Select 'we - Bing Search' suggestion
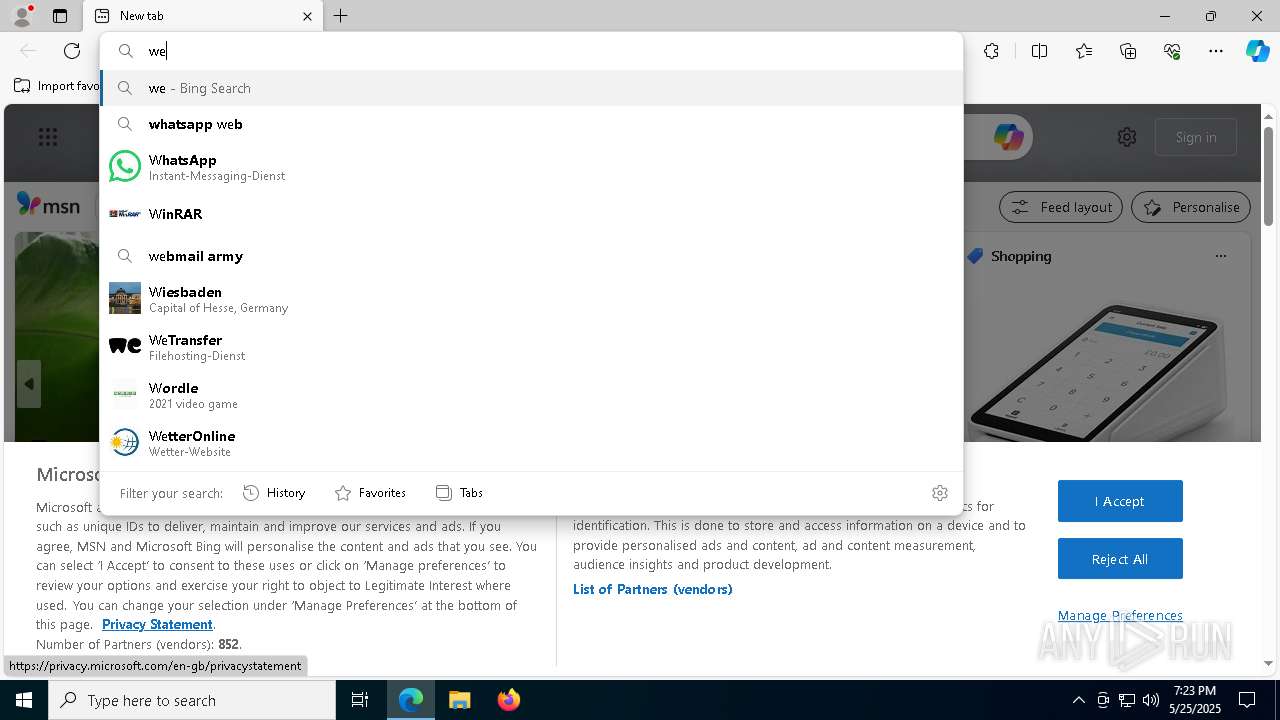The height and width of the screenshot is (720, 1280). [531, 88]
